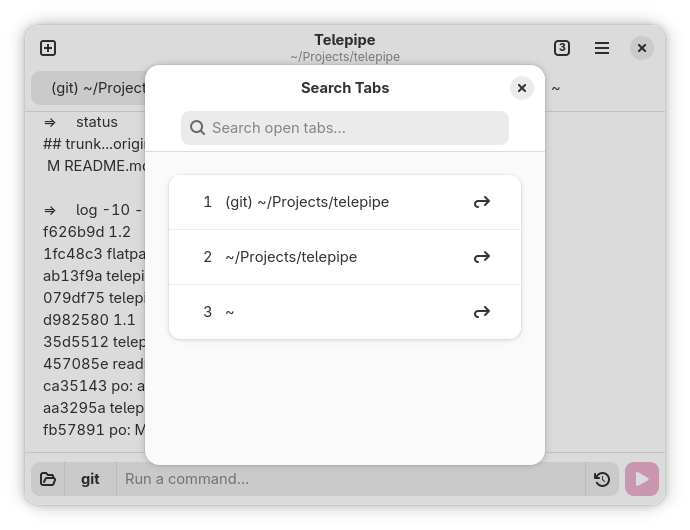Close the Telepipe window
The image size is (690, 530).
click(642, 48)
